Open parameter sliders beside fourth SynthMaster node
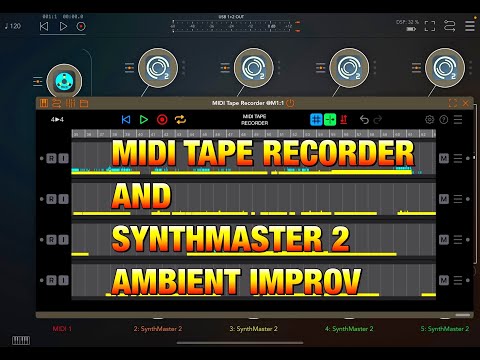480x360 pixels. pyautogui.click(x=416, y=68)
